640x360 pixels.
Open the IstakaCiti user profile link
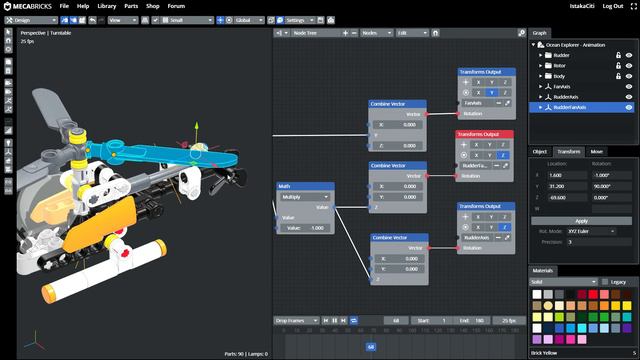coord(582,6)
